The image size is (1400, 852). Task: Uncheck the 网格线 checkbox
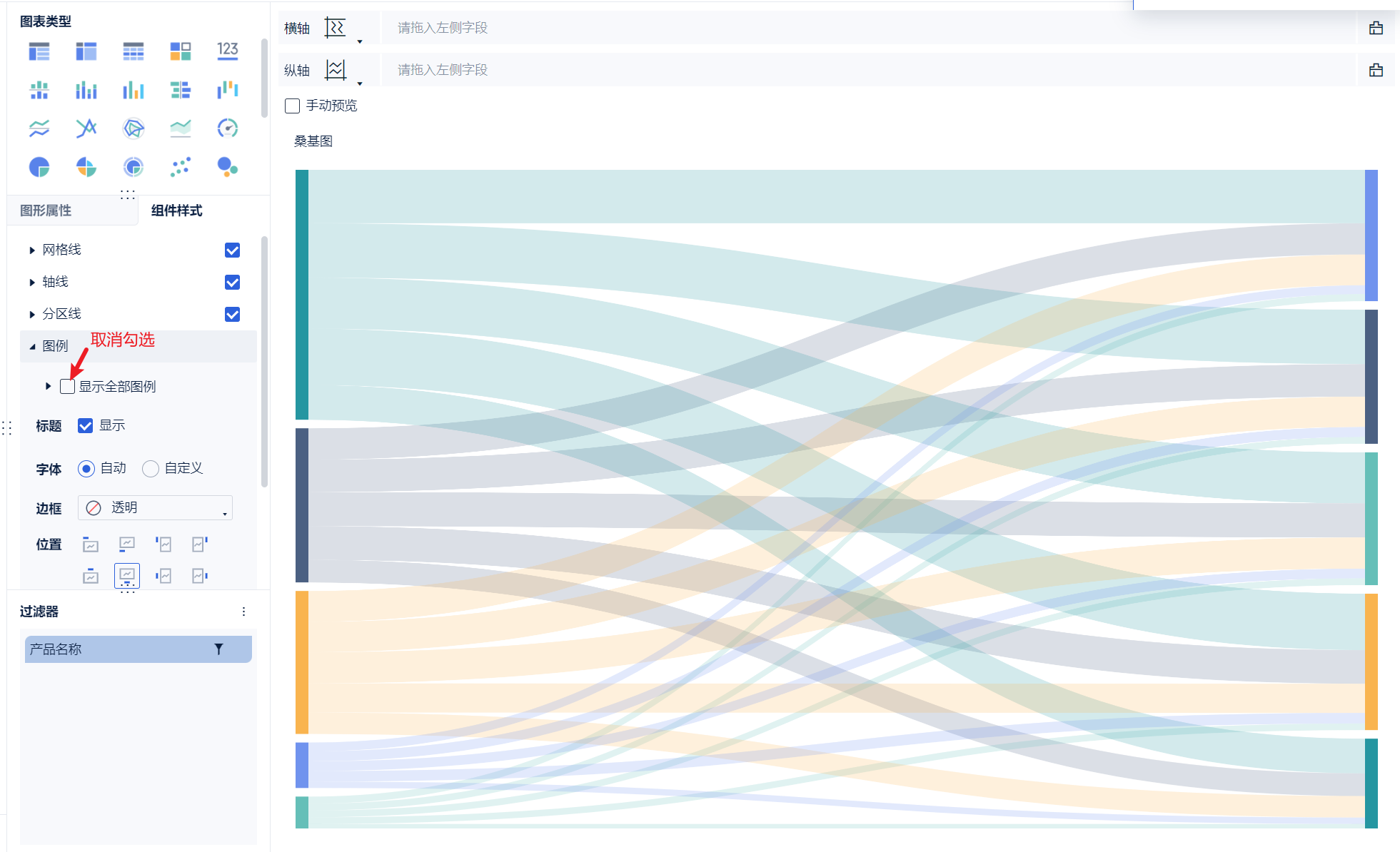tap(232, 250)
